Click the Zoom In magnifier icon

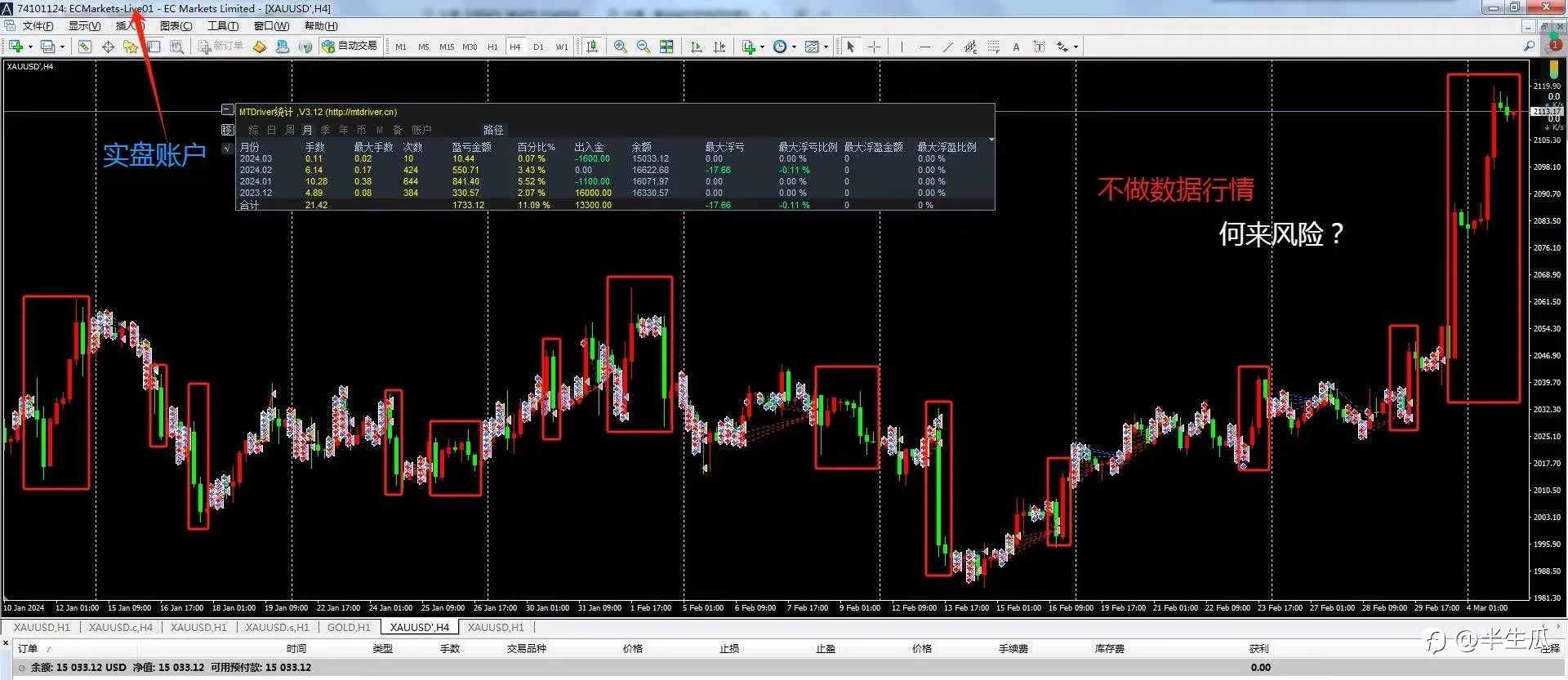click(x=621, y=47)
